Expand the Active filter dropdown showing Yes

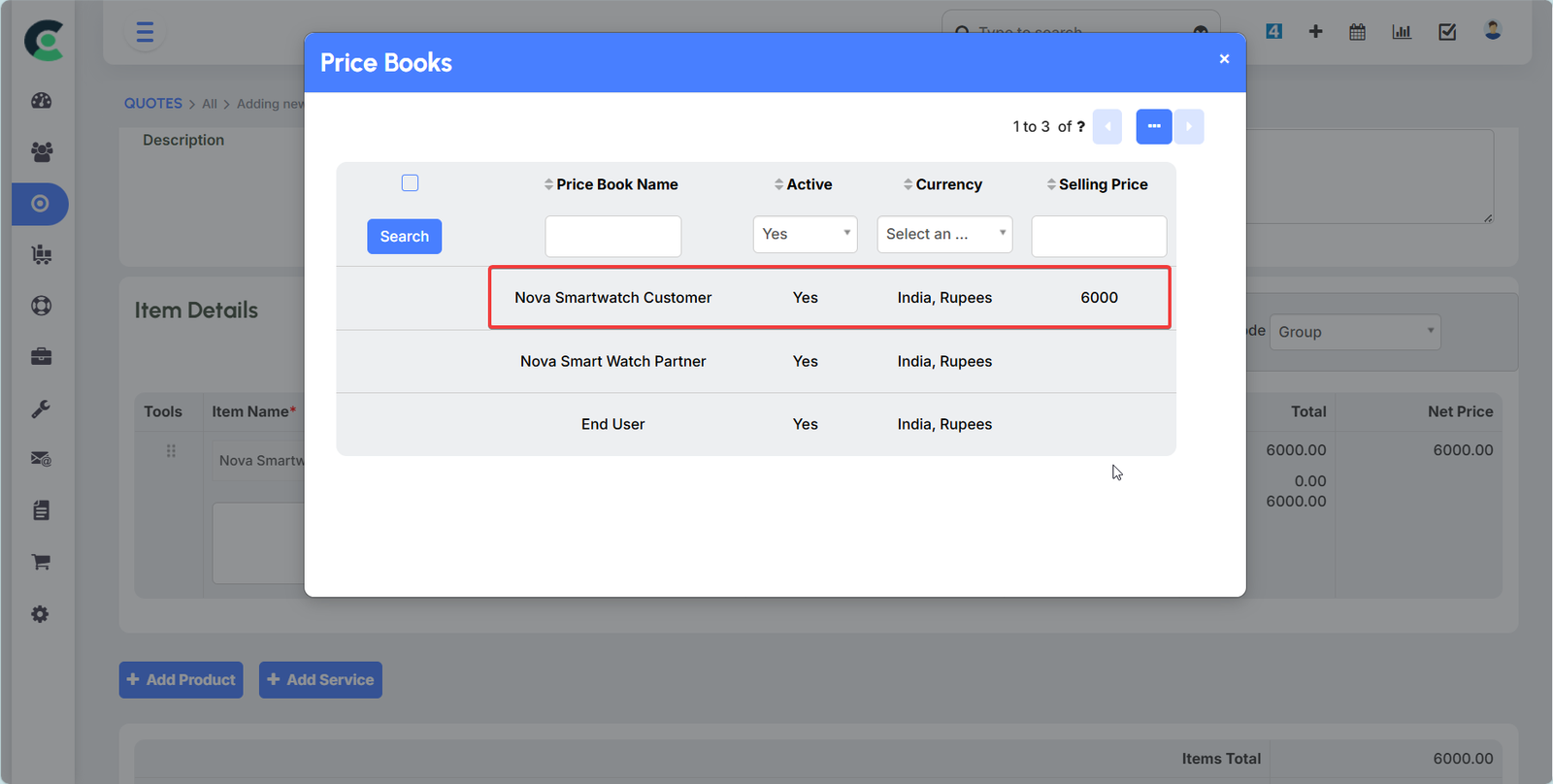pyautogui.click(x=805, y=235)
